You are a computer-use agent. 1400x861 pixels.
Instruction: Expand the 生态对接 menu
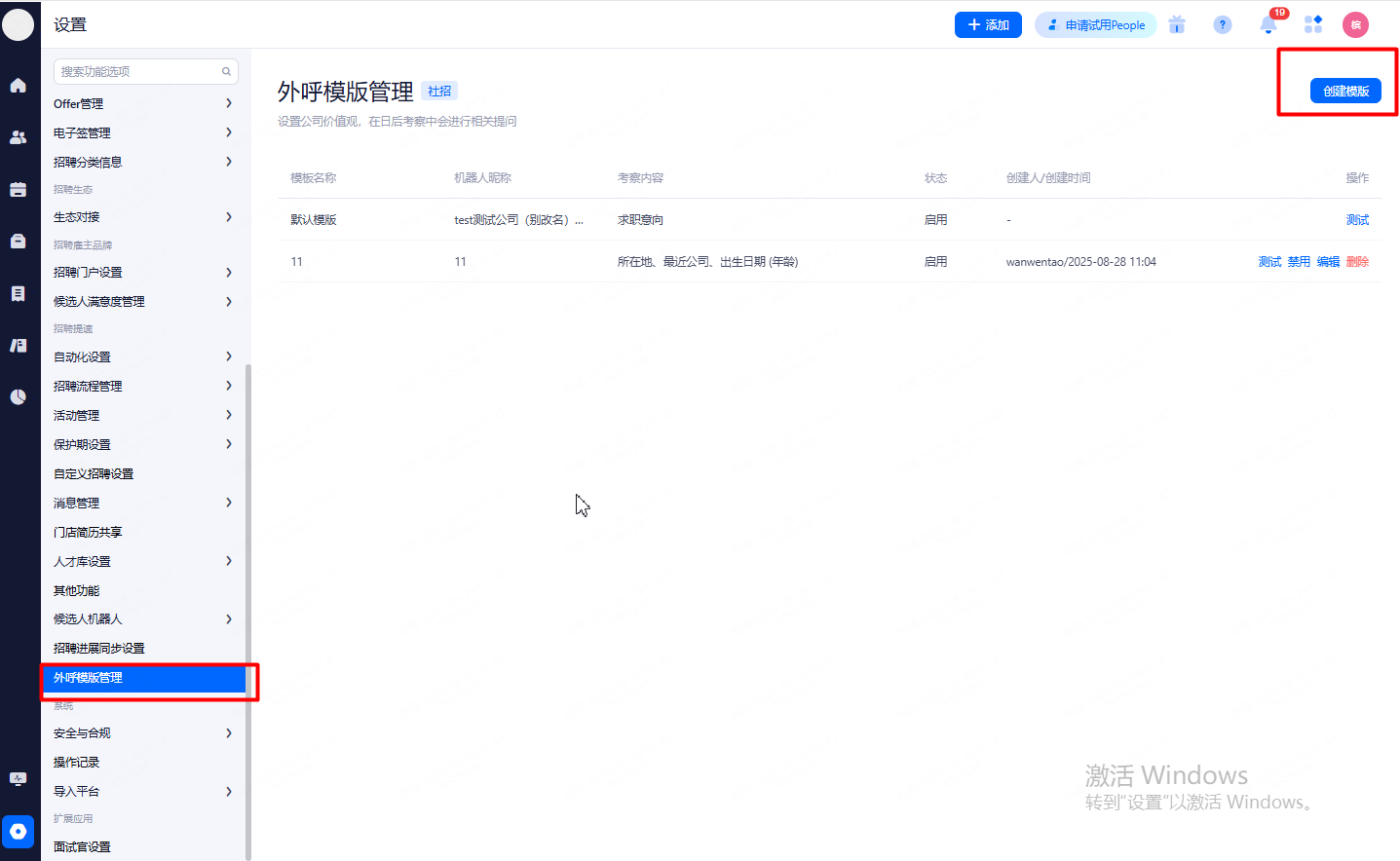(x=144, y=217)
